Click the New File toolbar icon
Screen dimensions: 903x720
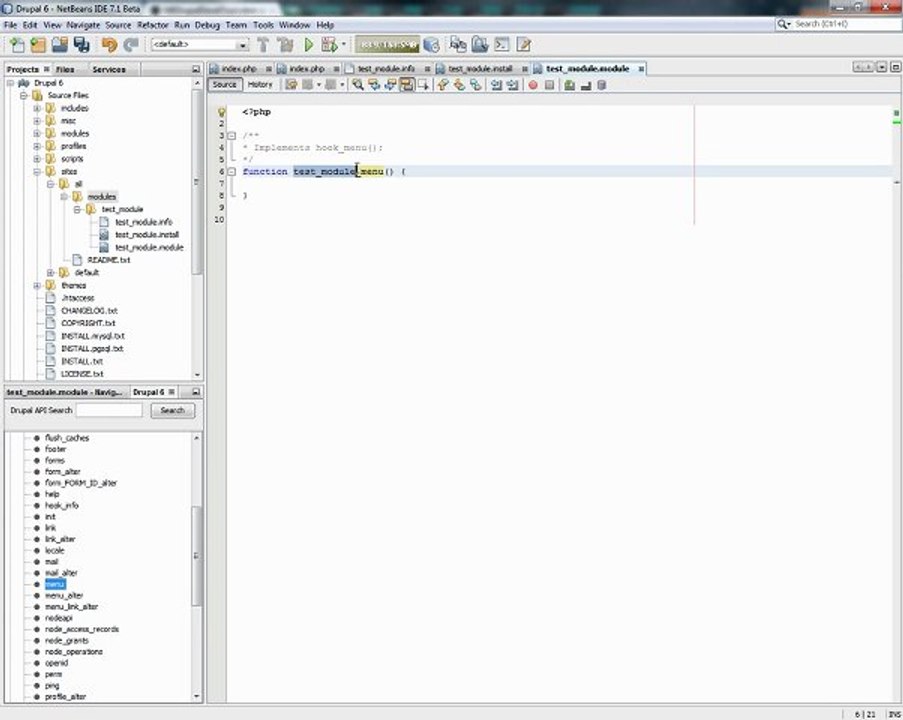pyautogui.click(x=18, y=44)
